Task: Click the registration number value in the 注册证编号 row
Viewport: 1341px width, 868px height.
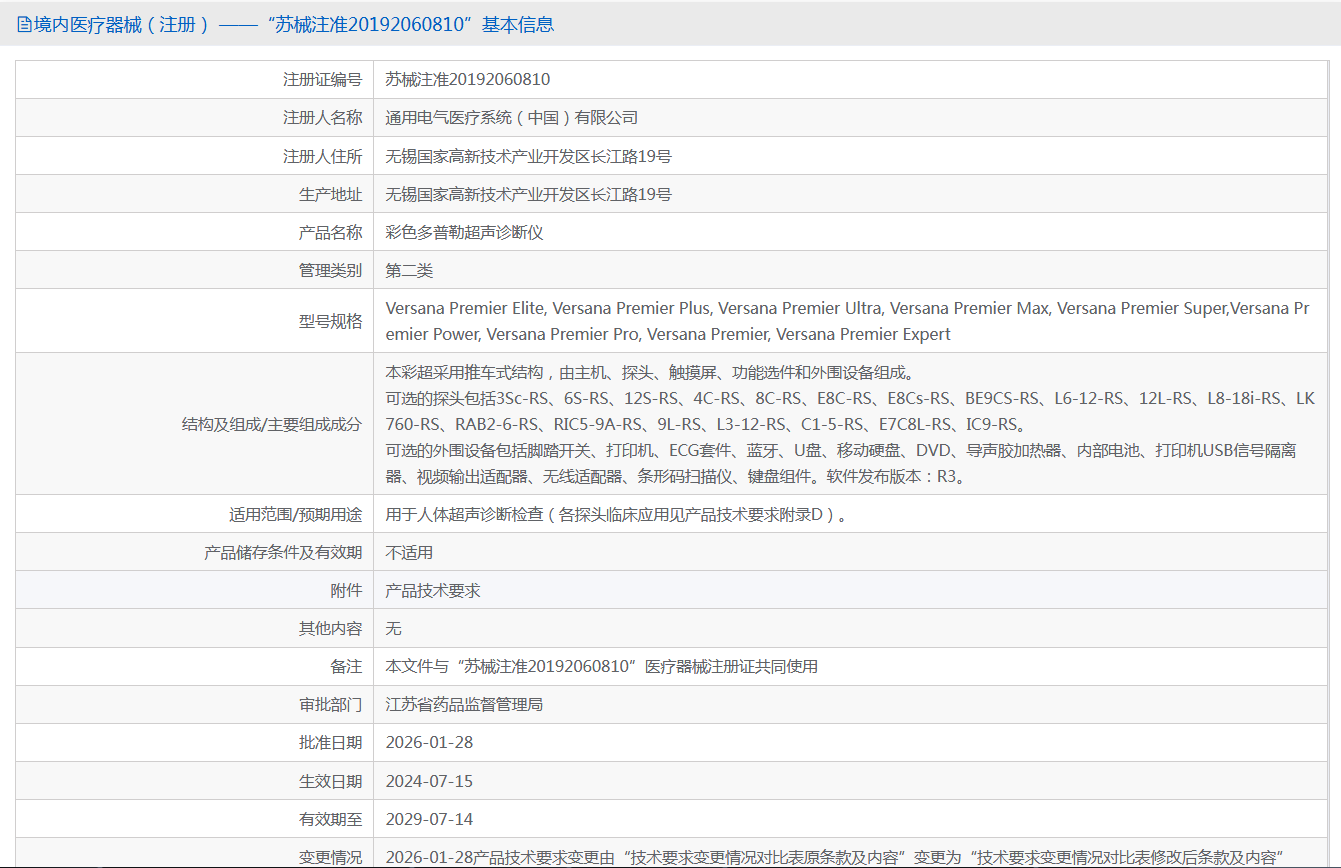Action: click(468, 80)
